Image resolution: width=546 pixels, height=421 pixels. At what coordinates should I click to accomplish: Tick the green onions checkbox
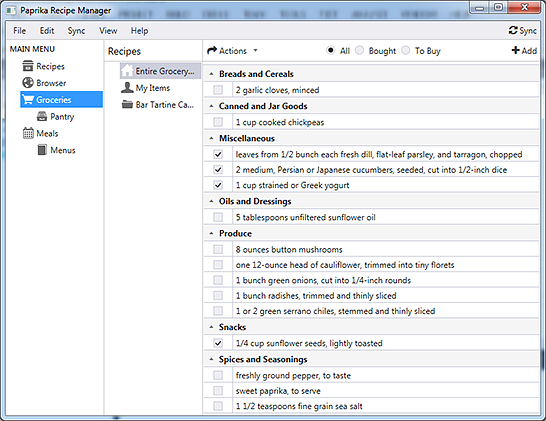218,280
